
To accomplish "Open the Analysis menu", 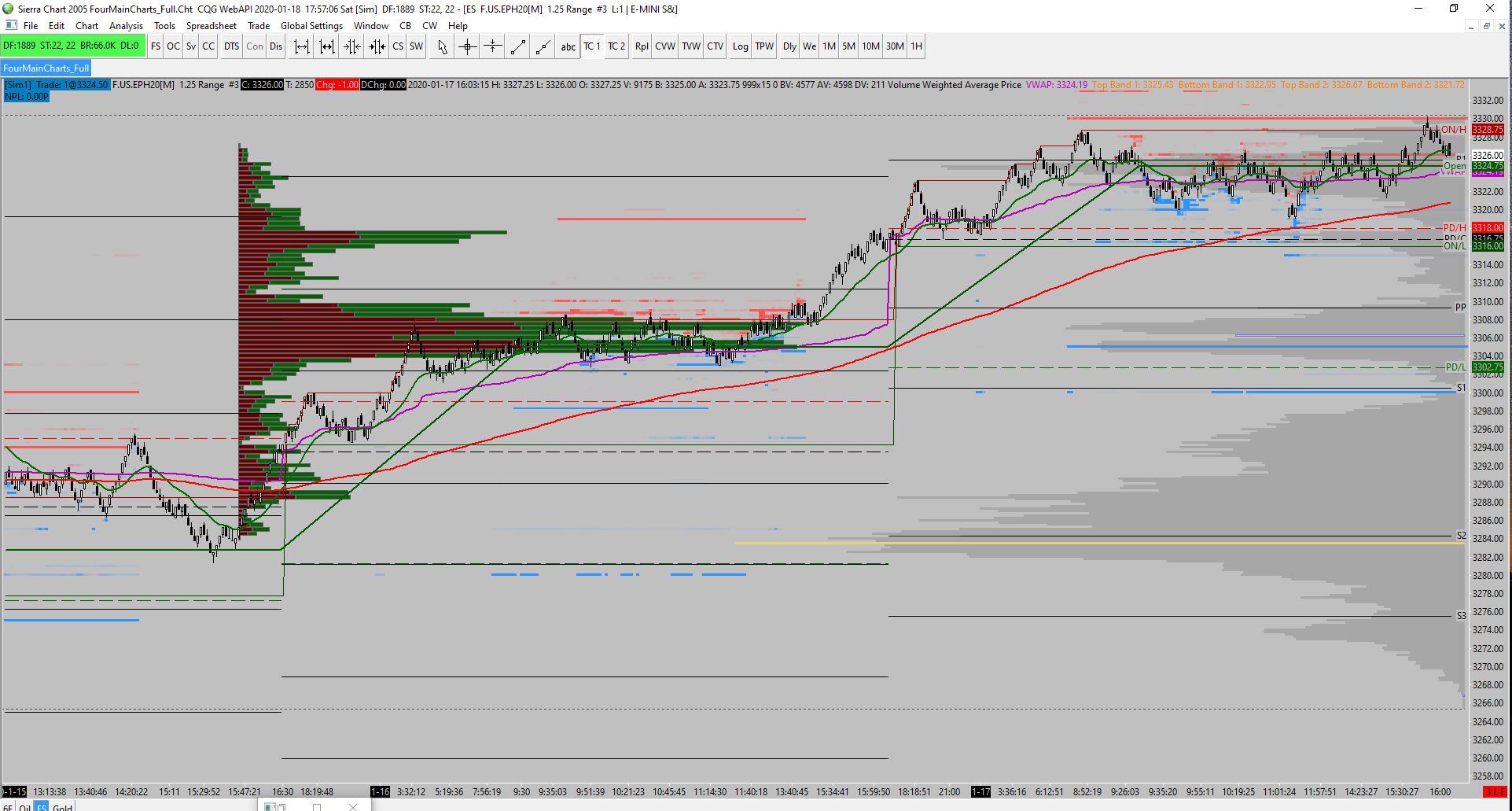I will [127, 25].
